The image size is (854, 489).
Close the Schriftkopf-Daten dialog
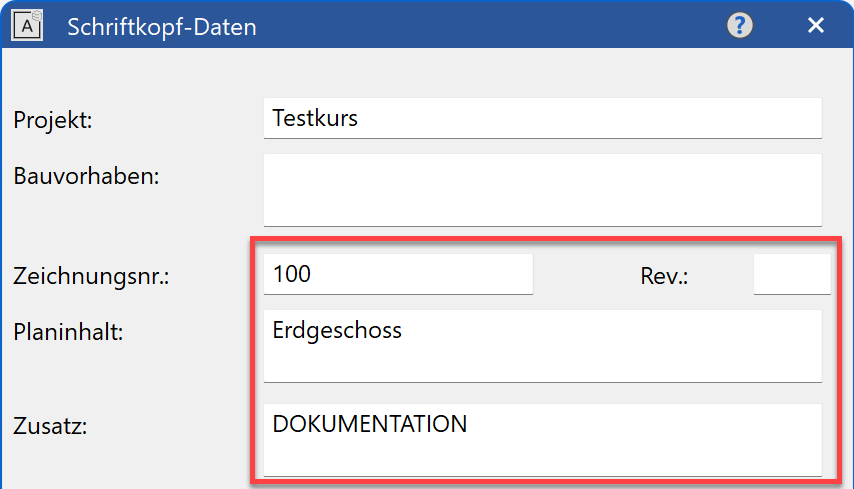click(x=816, y=26)
